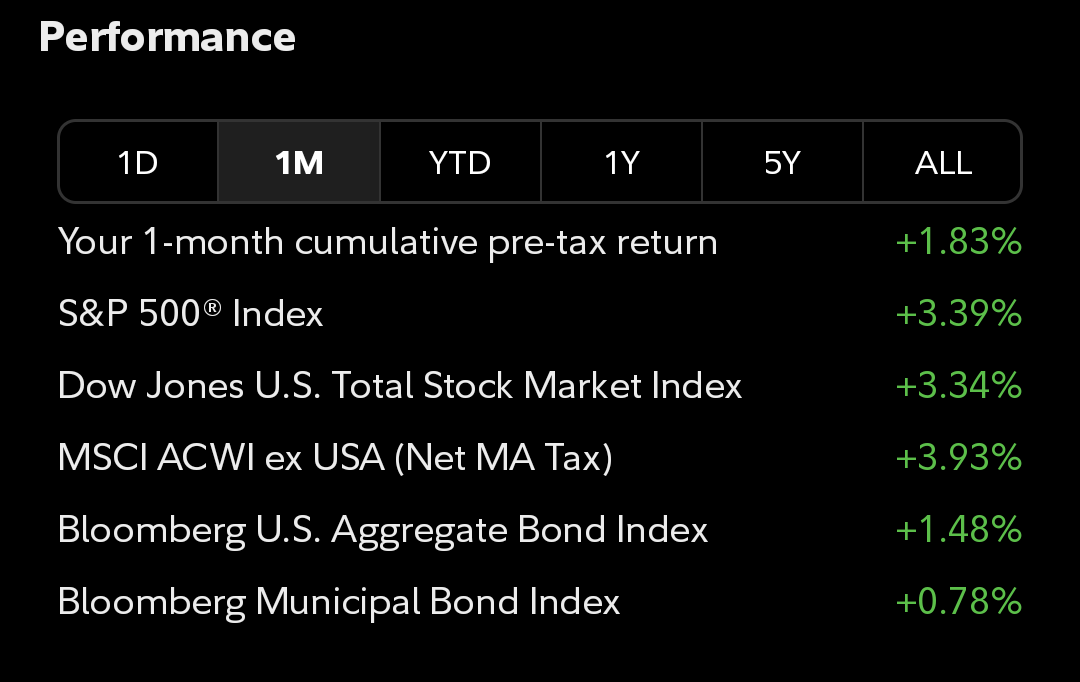The width and height of the screenshot is (1080, 682).
Task: Select Bloomberg Municipal Bond Index row
Action: (x=540, y=601)
